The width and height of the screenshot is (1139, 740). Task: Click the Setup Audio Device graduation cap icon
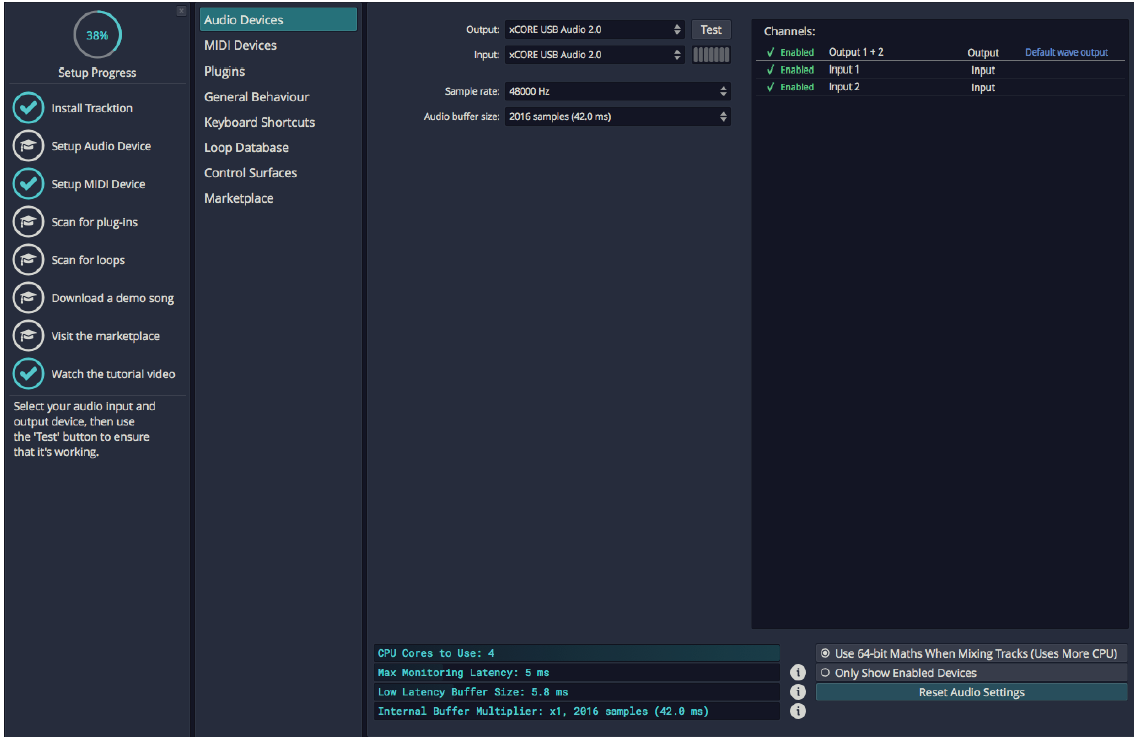(x=28, y=146)
